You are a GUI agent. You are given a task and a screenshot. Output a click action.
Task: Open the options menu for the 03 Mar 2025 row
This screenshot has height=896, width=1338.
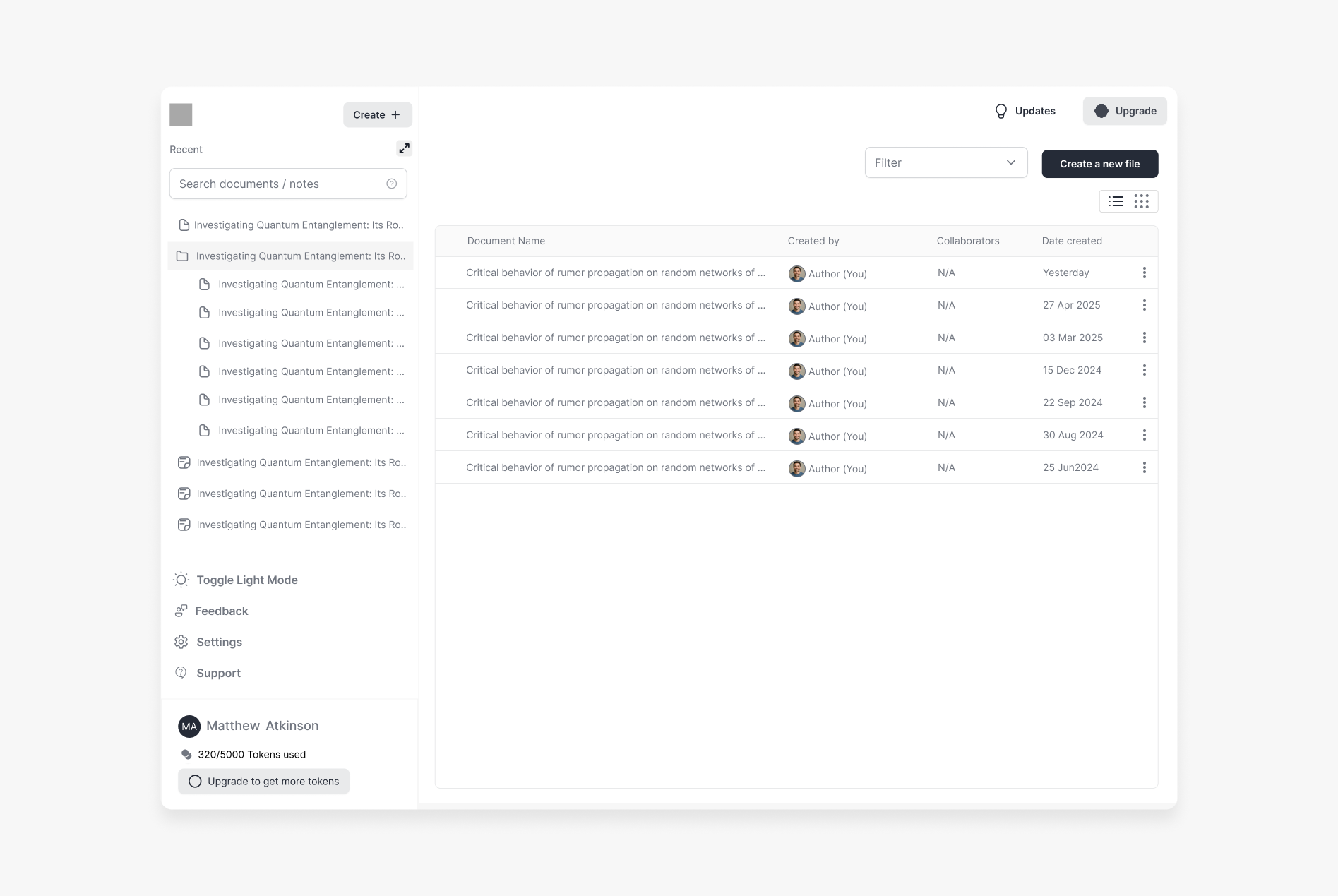[1145, 338]
